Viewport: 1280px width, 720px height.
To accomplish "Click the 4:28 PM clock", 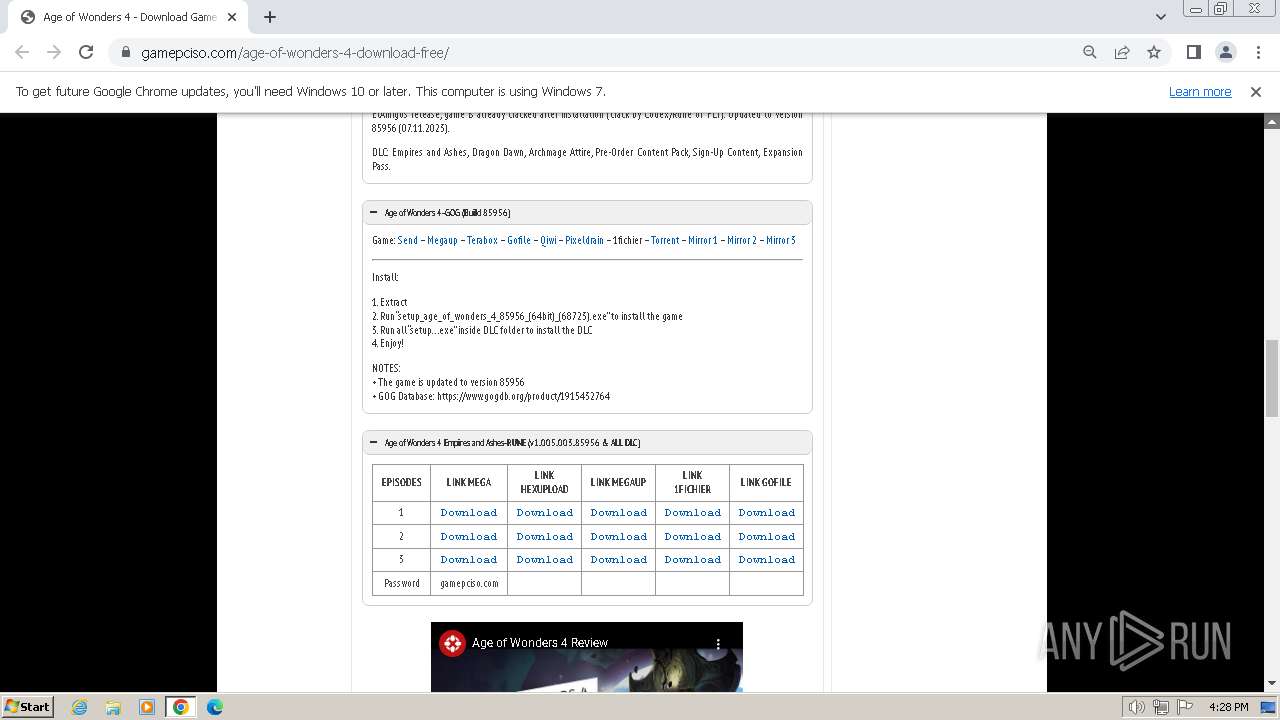I will [x=1228, y=707].
